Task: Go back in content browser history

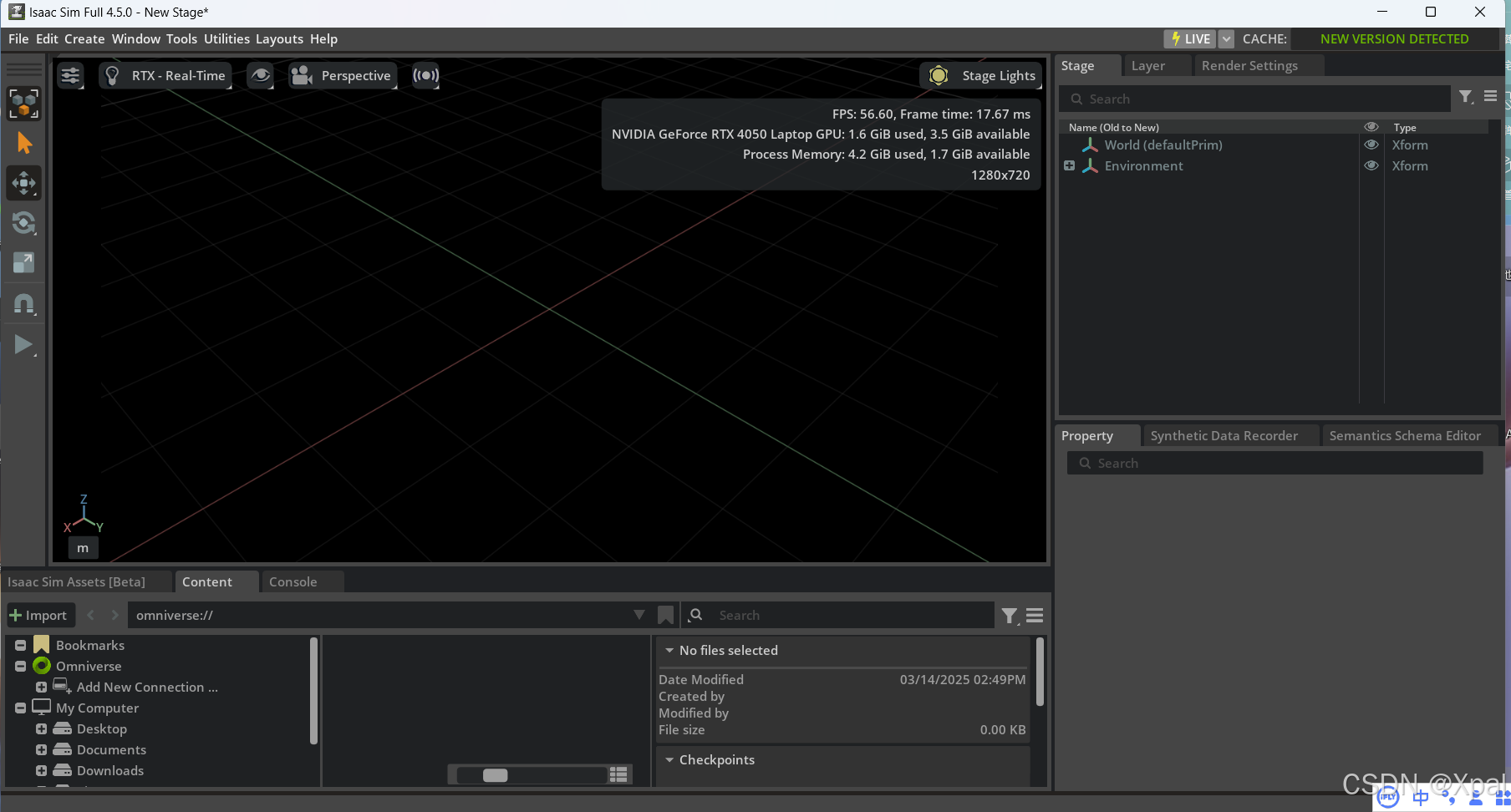Action: pos(91,615)
